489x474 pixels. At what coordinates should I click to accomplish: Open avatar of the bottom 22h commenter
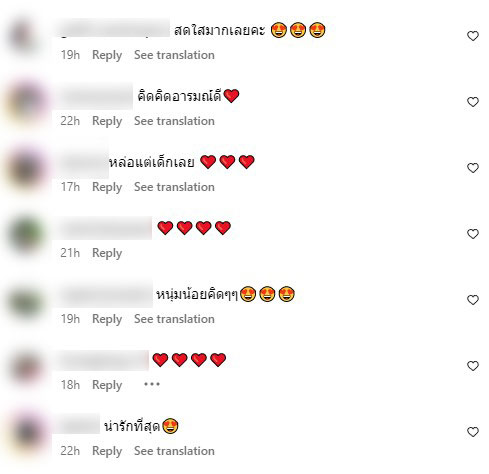click(x=27, y=432)
